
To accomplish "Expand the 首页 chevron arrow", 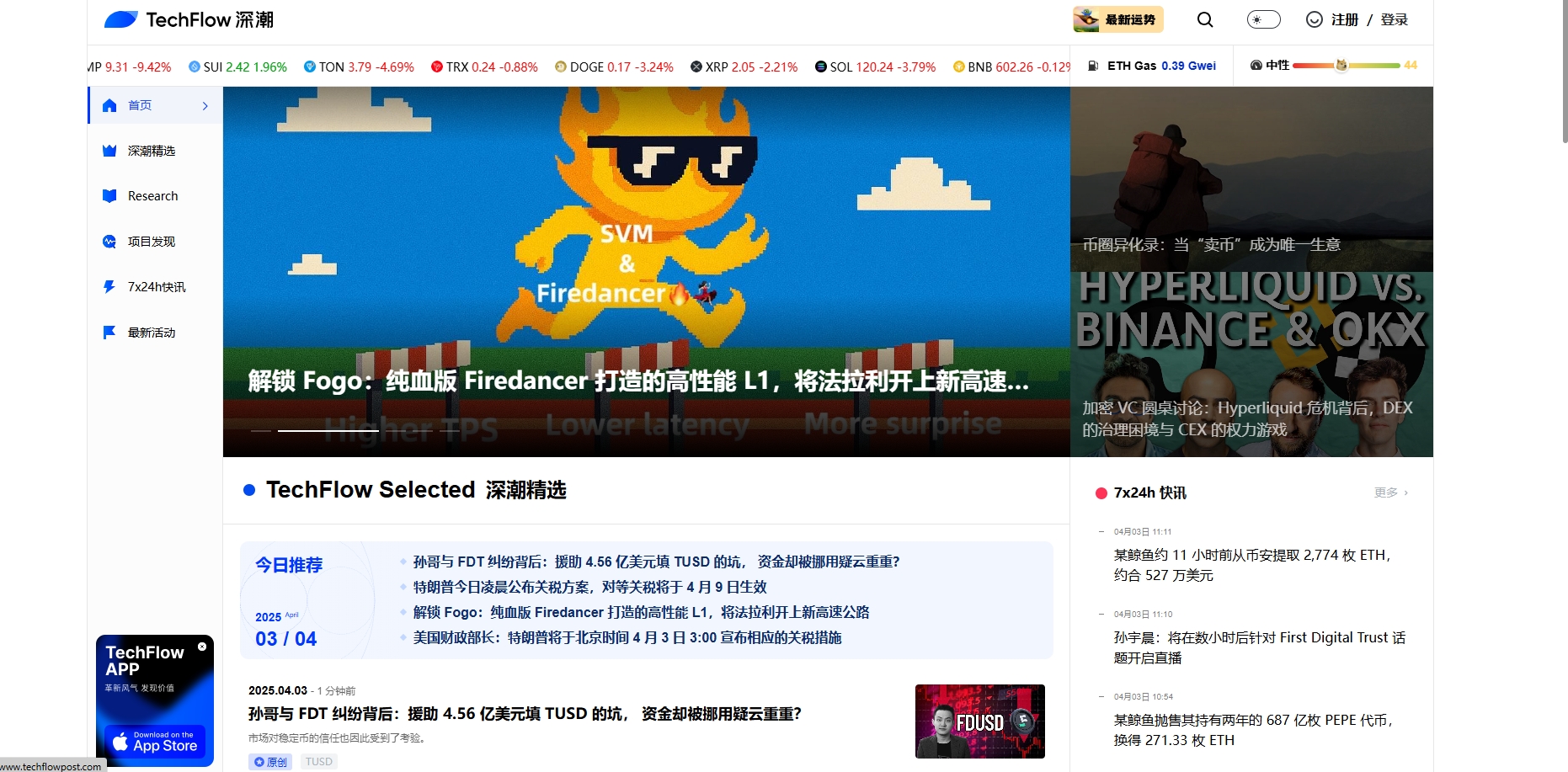I will pos(205,106).
